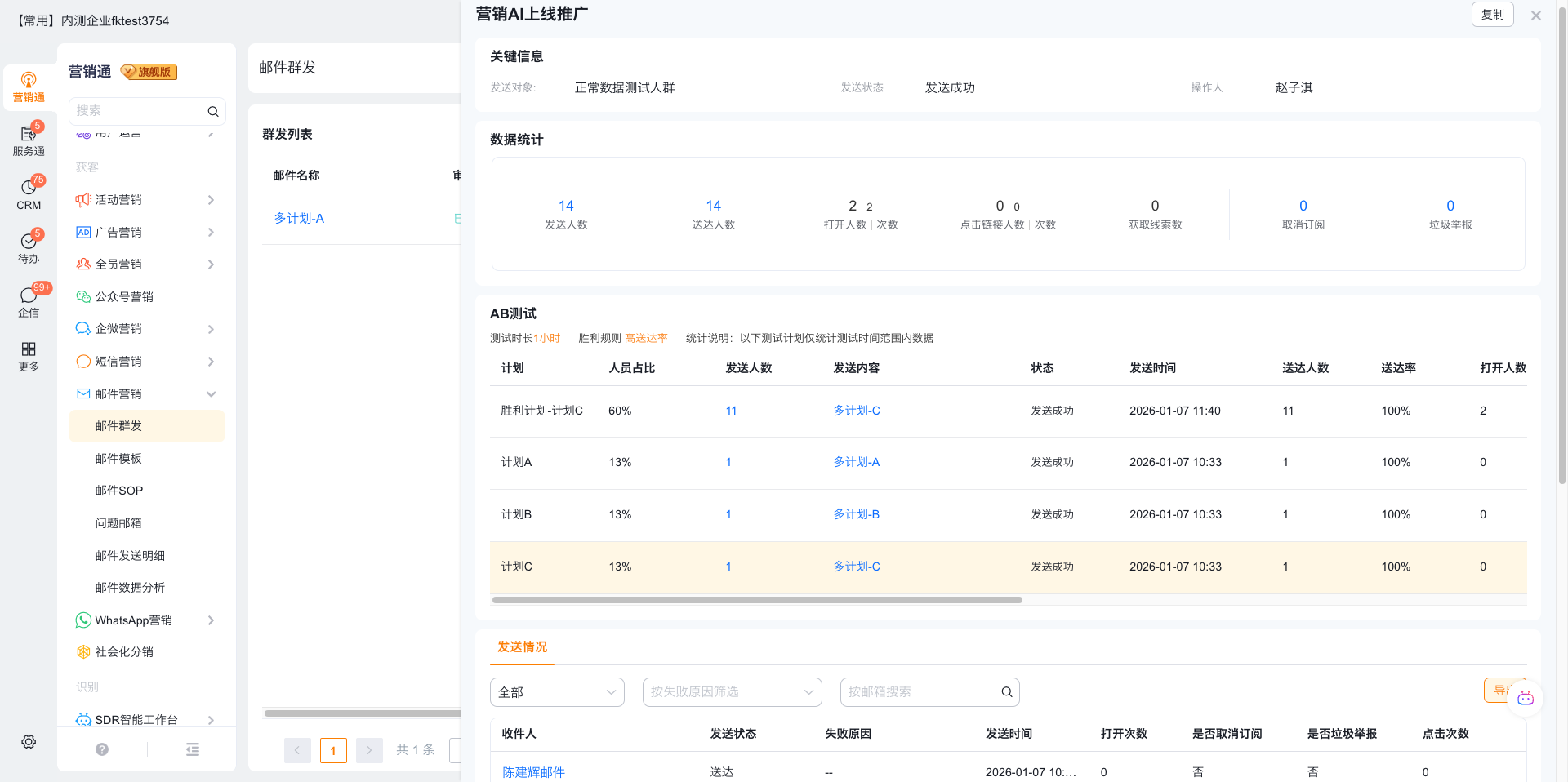The height and width of the screenshot is (782, 1568).
Task: Click the 按邮箱搜索 input field
Action: 921,692
